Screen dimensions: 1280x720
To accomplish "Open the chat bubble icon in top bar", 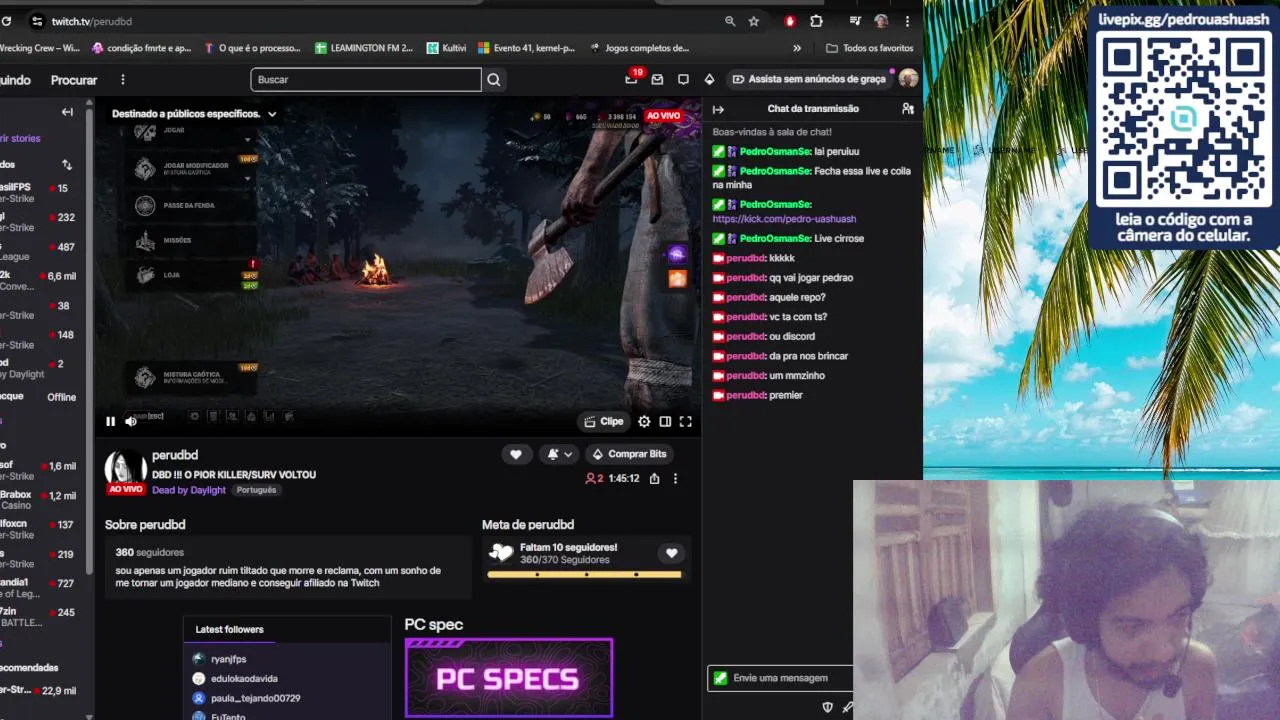I will click(x=683, y=79).
